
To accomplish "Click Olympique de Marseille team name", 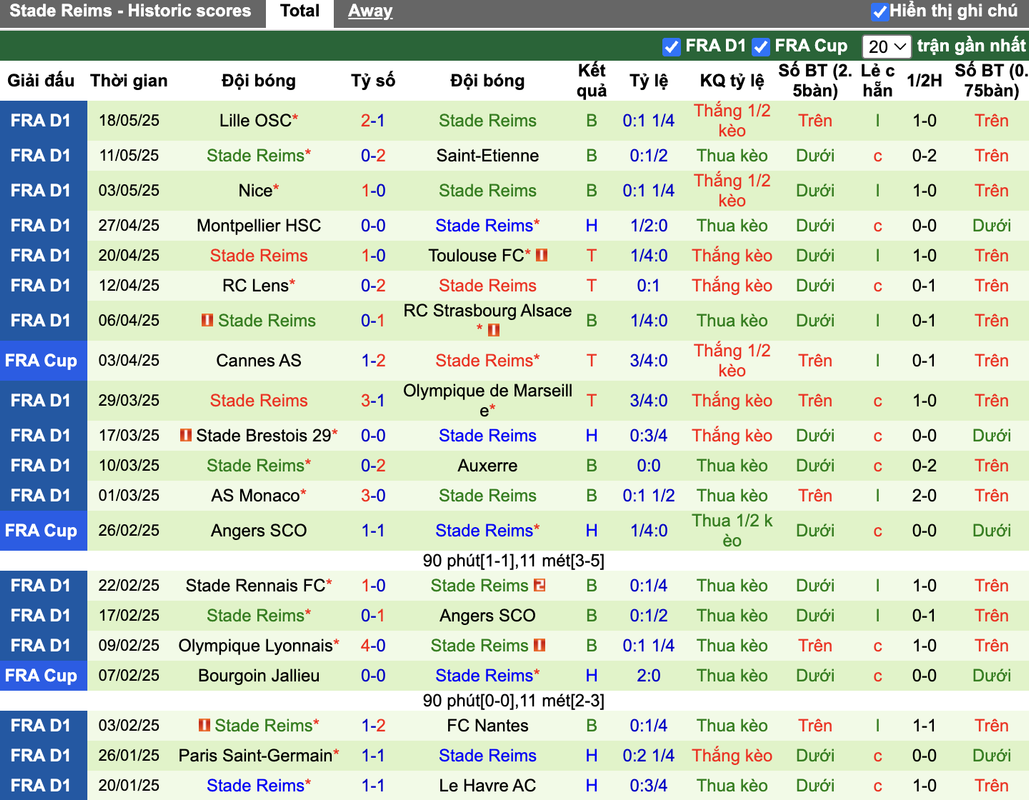I will click(488, 400).
